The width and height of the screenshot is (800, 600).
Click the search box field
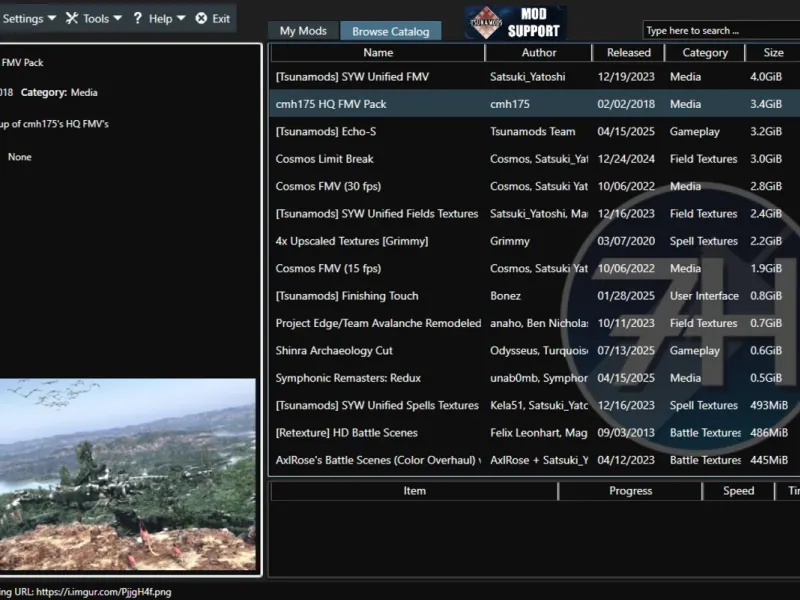[x=721, y=31]
